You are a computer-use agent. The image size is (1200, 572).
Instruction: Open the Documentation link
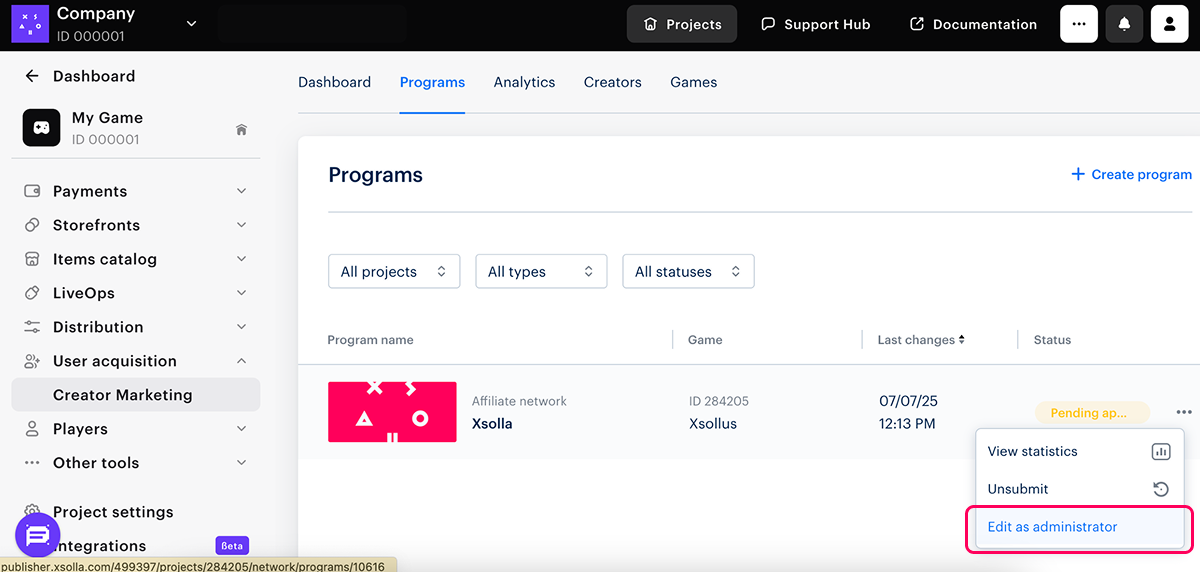973,24
